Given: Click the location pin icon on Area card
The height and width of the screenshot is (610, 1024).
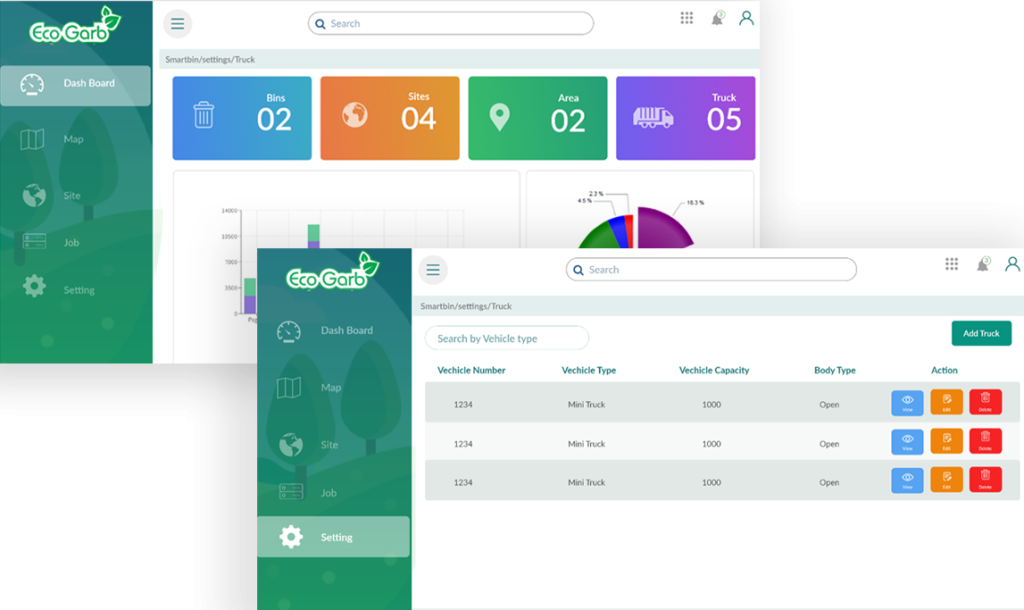Looking at the screenshot, I should (499, 117).
